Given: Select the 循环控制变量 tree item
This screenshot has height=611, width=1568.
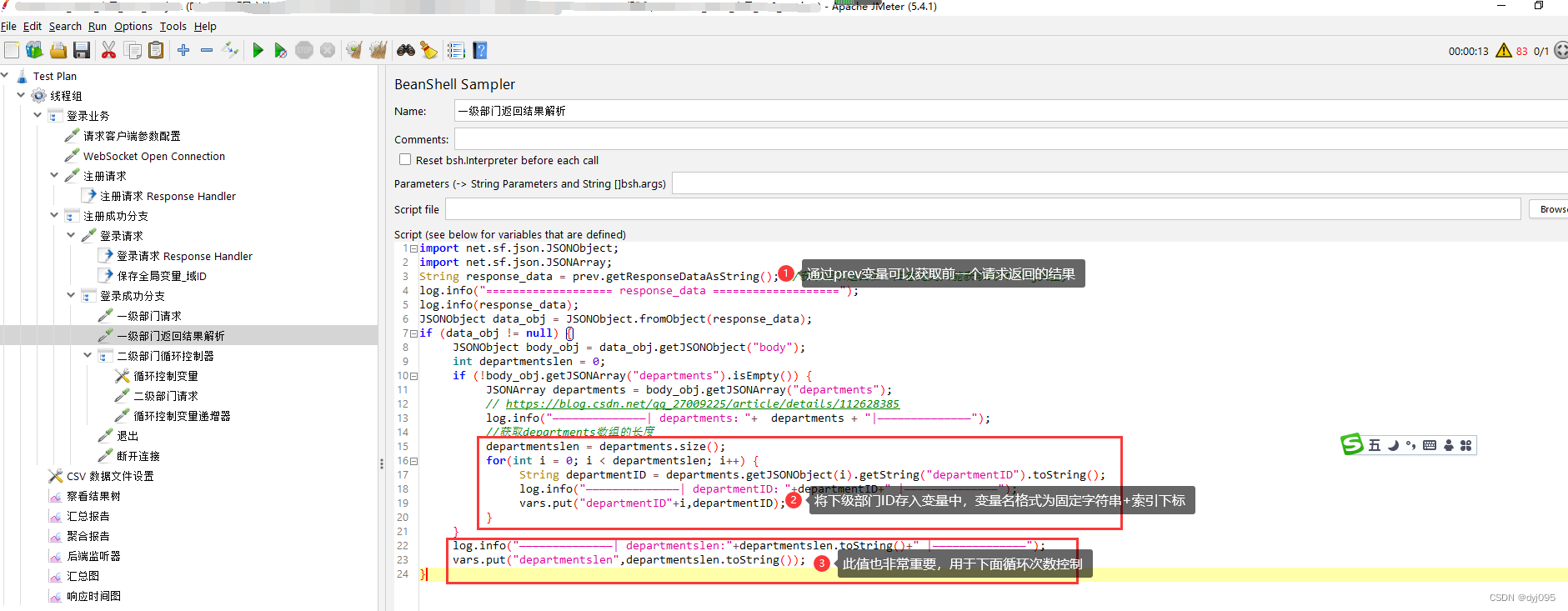Looking at the screenshot, I should click(166, 376).
